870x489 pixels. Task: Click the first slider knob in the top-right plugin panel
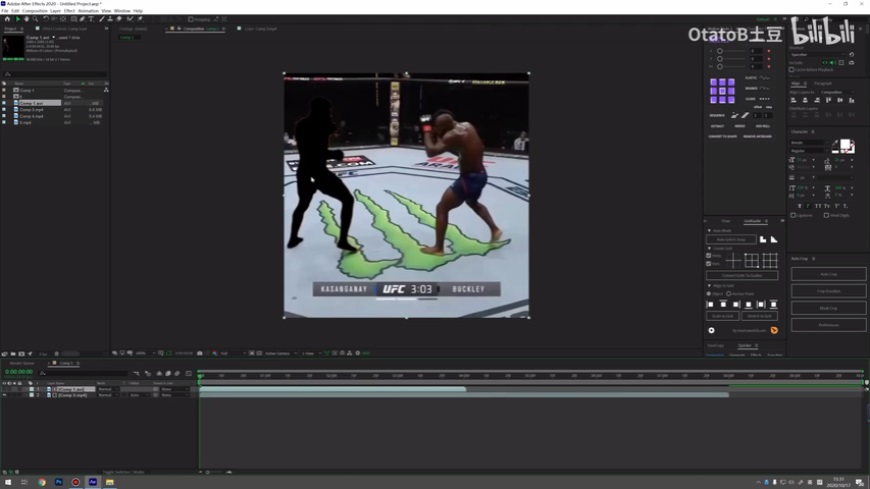point(720,51)
